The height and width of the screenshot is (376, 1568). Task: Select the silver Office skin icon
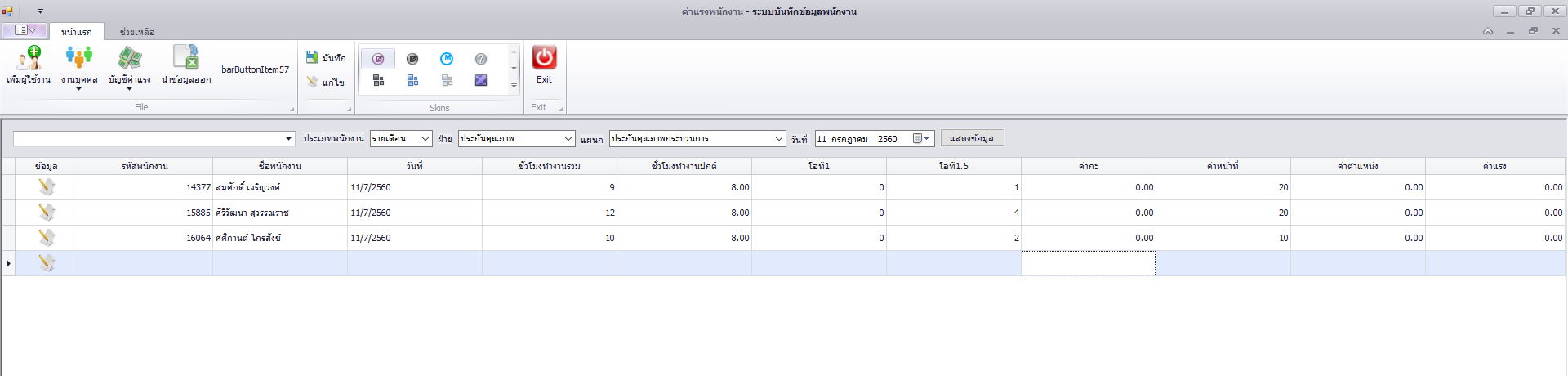[447, 80]
